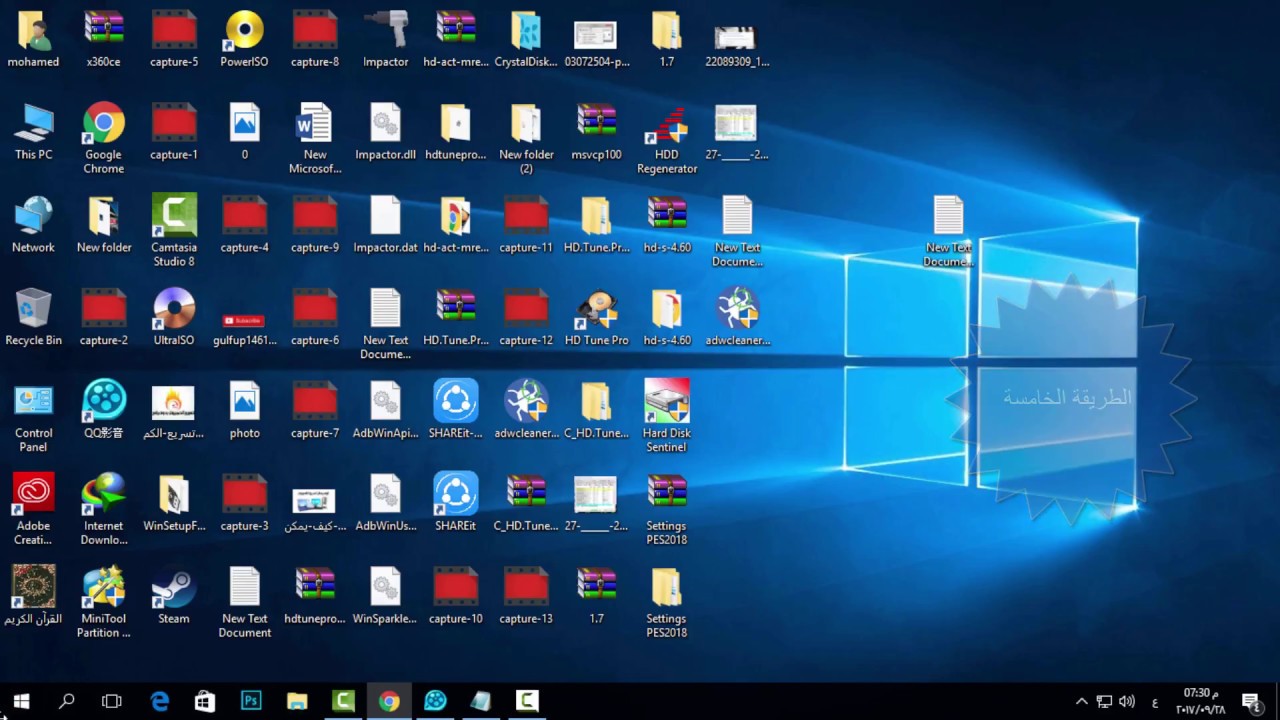Select the MiniTool Partition shortcut

click(x=104, y=601)
